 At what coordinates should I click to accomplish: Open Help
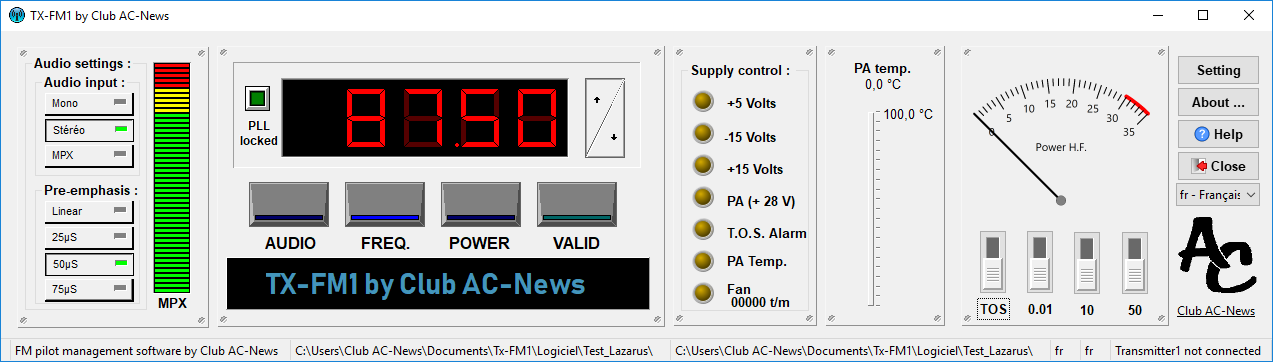(1218, 134)
